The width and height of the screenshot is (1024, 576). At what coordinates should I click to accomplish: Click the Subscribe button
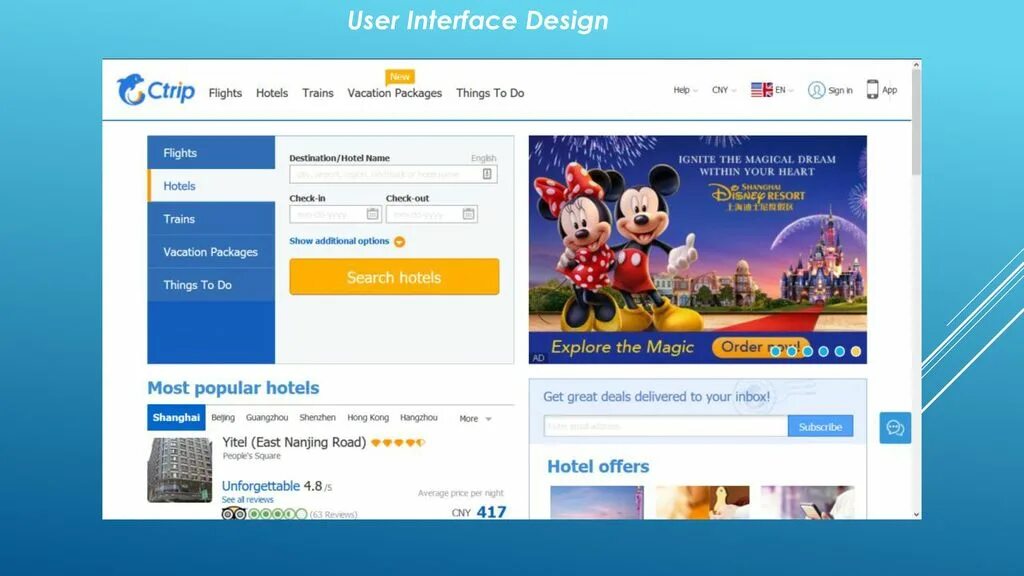pos(820,426)
